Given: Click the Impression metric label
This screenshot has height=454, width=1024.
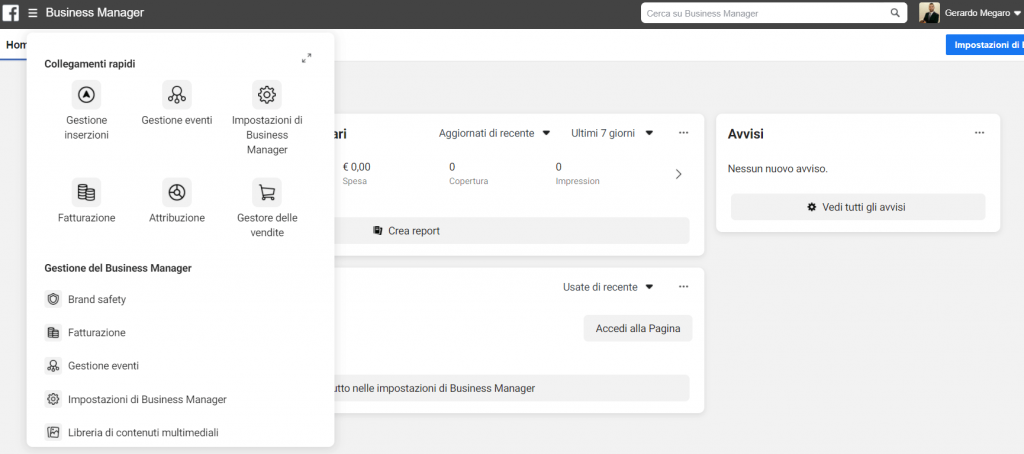Looking at the screenshot, I should [x=577, y=181].
